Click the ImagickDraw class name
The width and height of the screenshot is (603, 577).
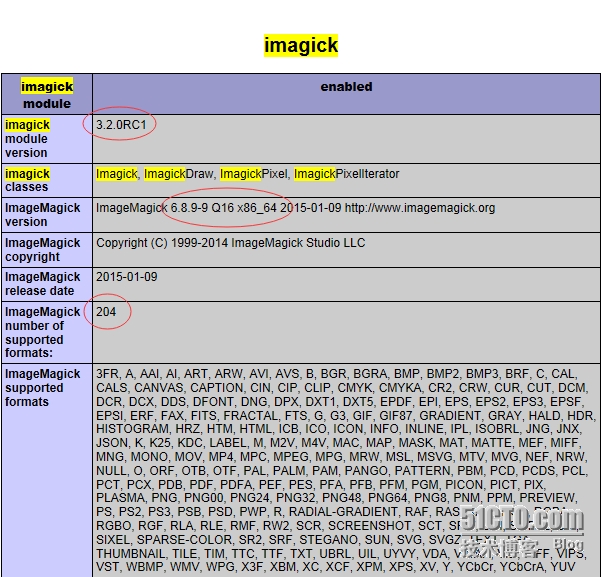[178, 174]
